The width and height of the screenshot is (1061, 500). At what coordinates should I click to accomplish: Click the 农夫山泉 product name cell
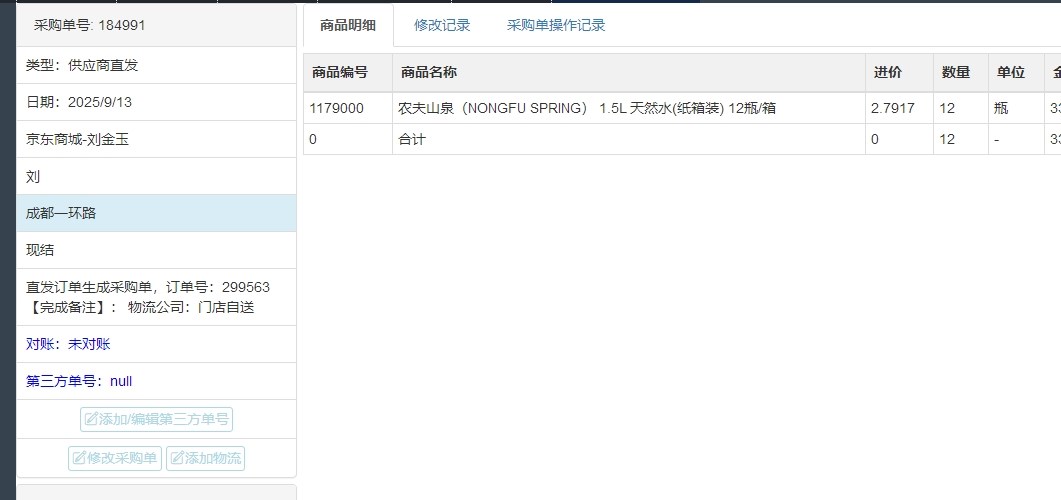point(586,108)
